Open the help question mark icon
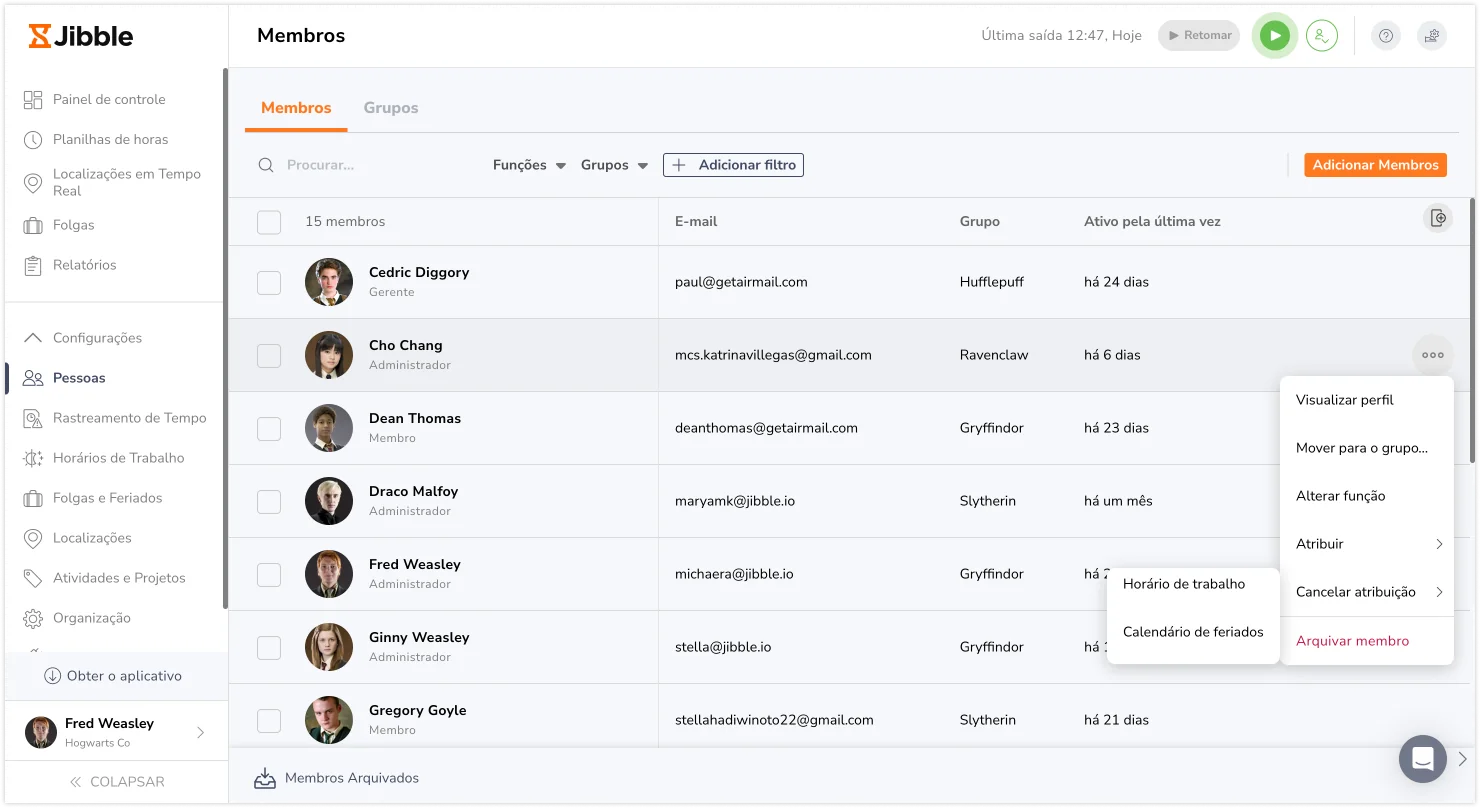 click(1386, 36)
